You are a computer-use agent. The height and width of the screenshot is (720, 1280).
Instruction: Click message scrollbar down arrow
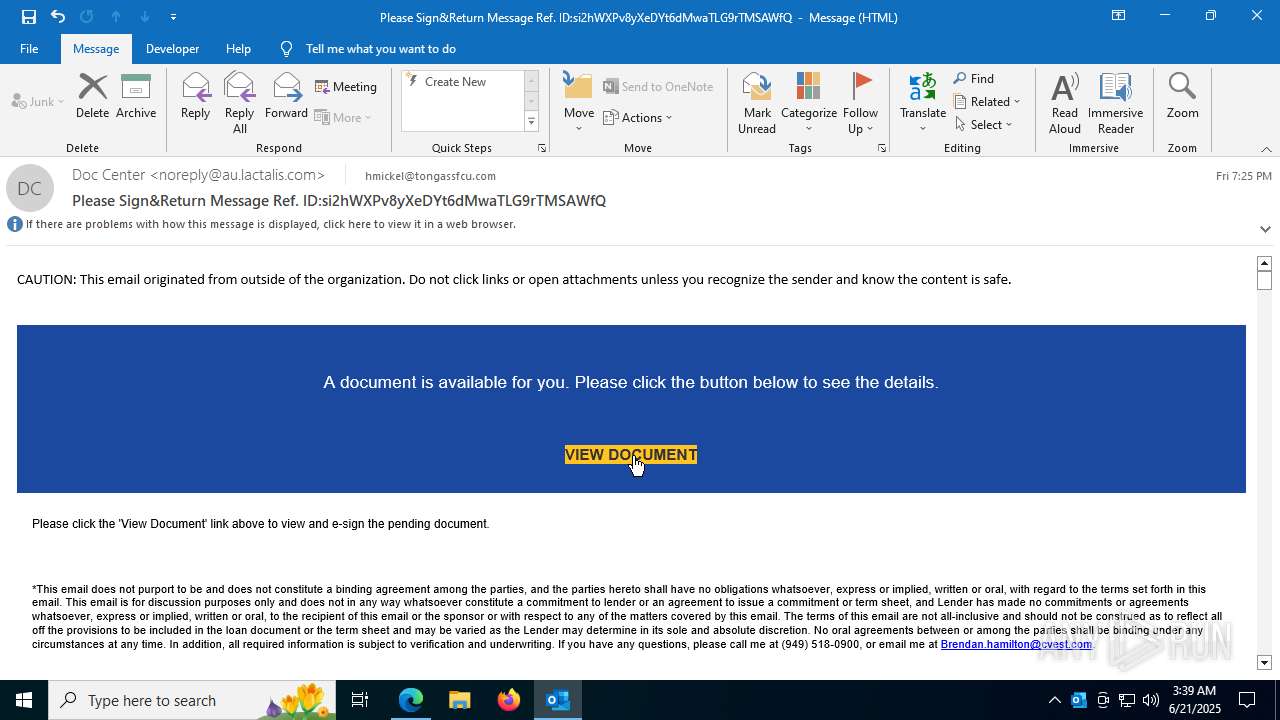coord(1264,662)
